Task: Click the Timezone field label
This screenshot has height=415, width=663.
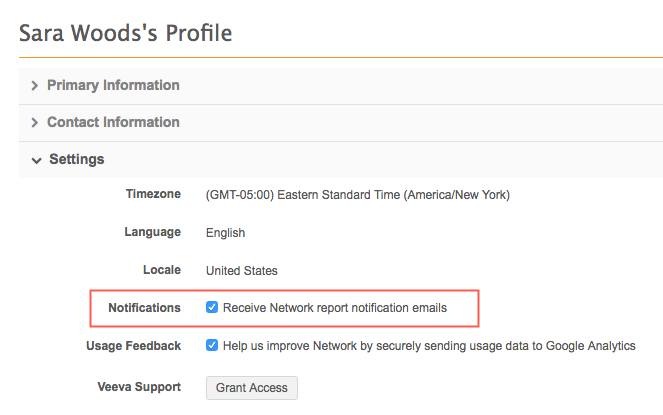Action: pyautogui.click(x=153, y=194)
